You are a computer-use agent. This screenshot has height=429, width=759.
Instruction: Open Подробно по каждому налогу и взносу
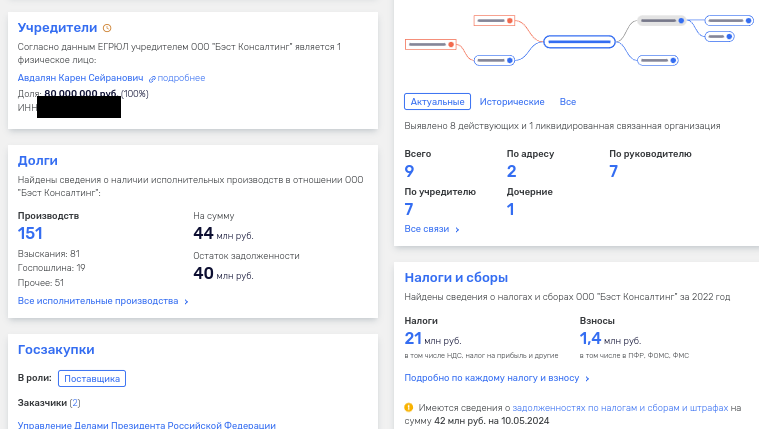[x=491, y=378]
